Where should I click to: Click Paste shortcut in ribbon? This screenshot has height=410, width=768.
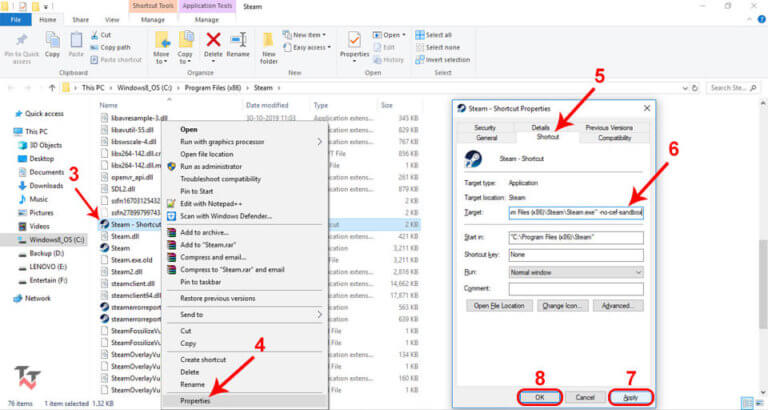116,60
